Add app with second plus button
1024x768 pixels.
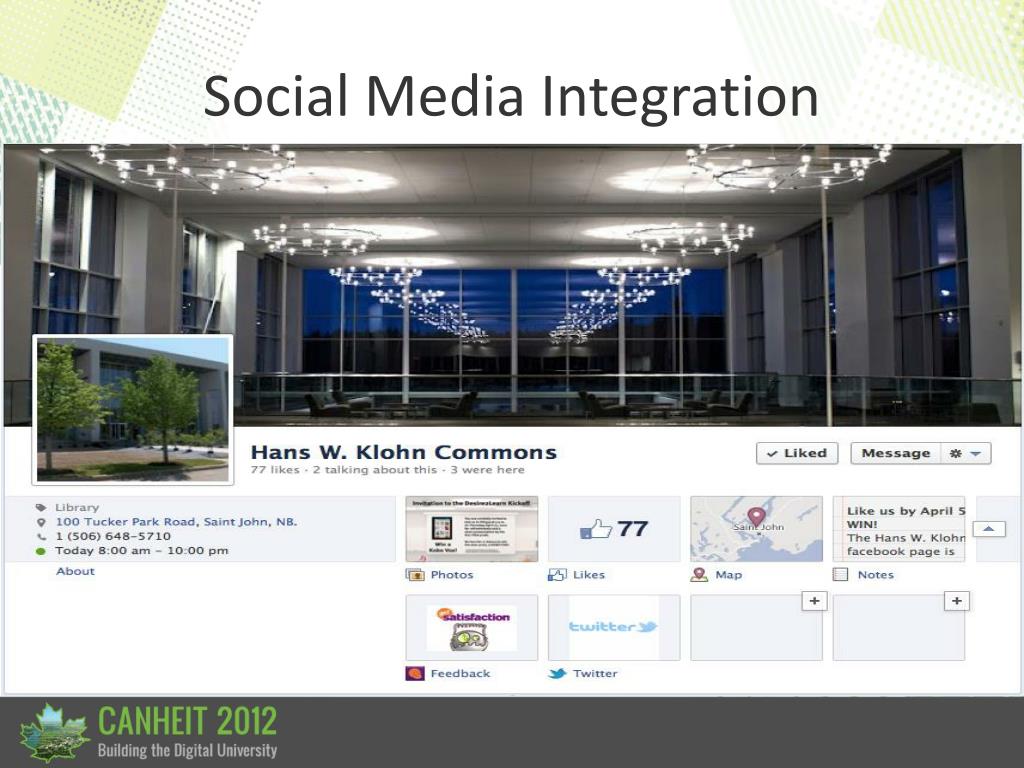(x=957, y=601)
